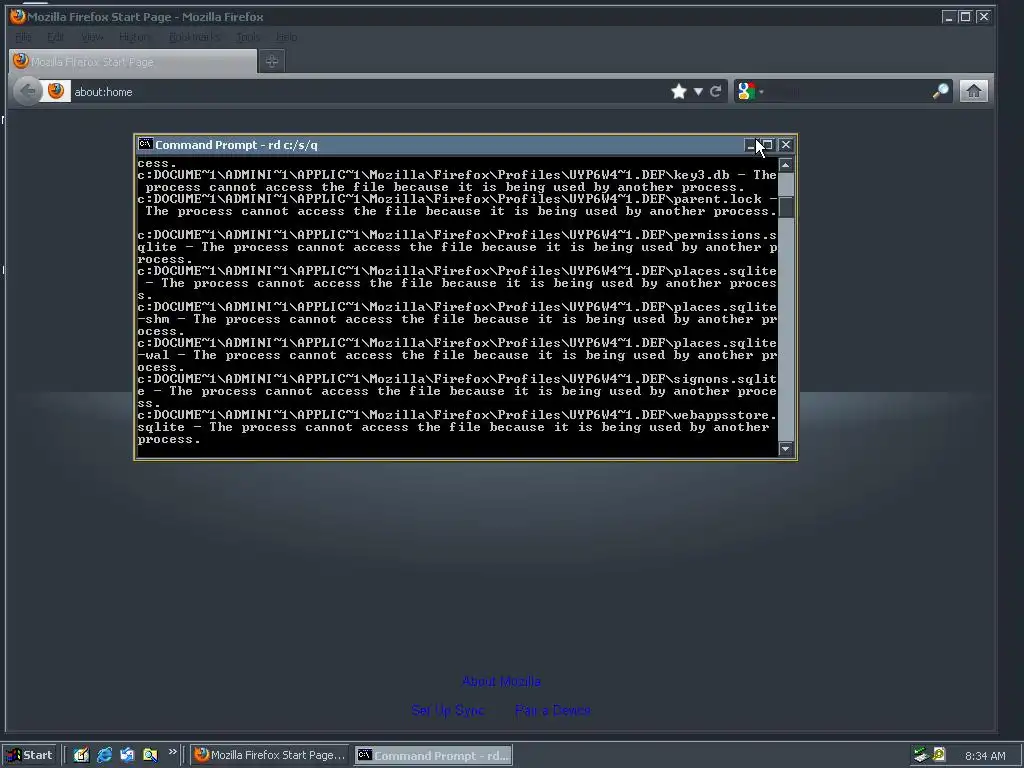
Task: Select the Mozilla Firefox Start Page tab
Action: click(x=133, y=61)
